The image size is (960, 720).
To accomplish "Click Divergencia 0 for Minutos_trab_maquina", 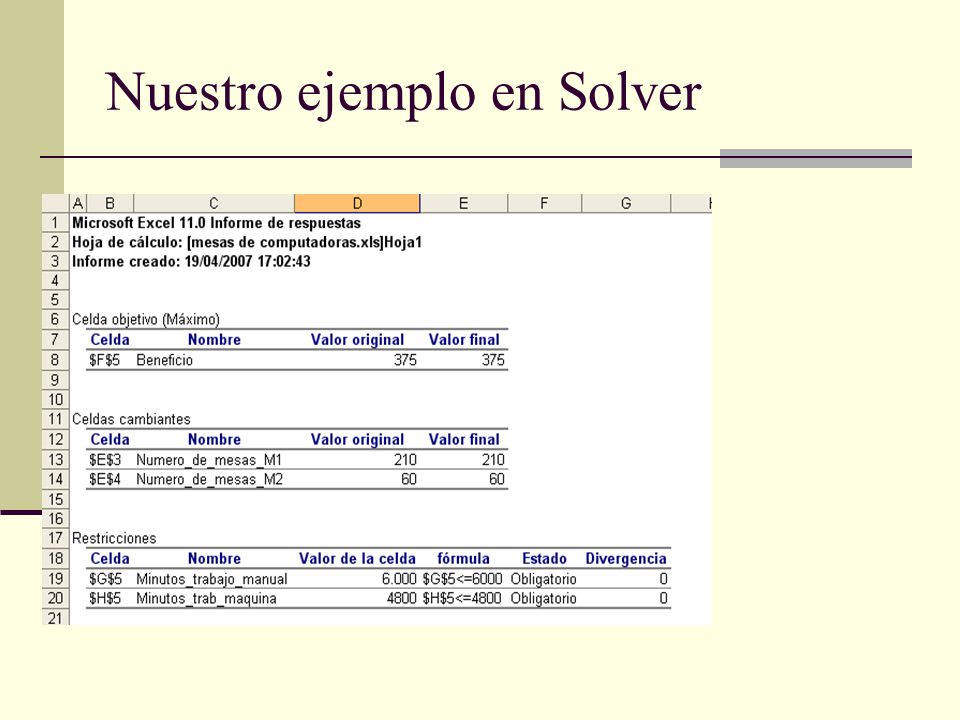I will click(x=663, y=598).
